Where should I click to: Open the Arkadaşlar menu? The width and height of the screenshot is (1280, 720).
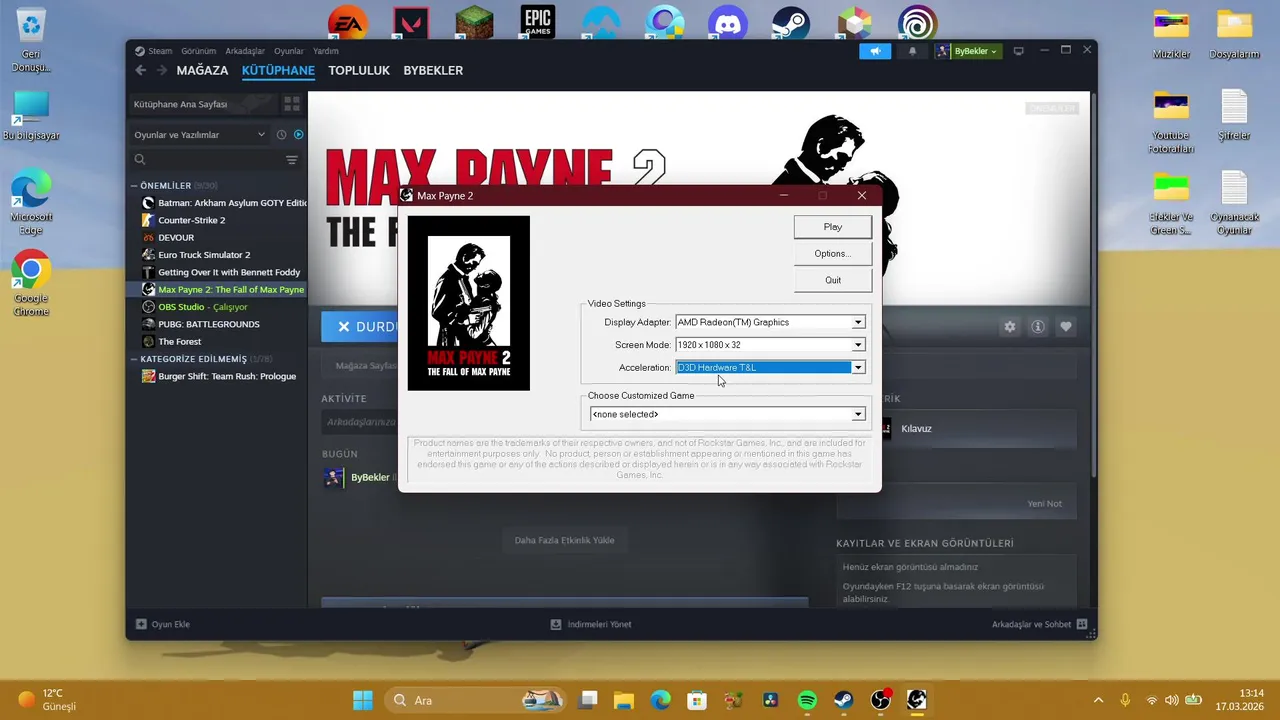point(245,51)
